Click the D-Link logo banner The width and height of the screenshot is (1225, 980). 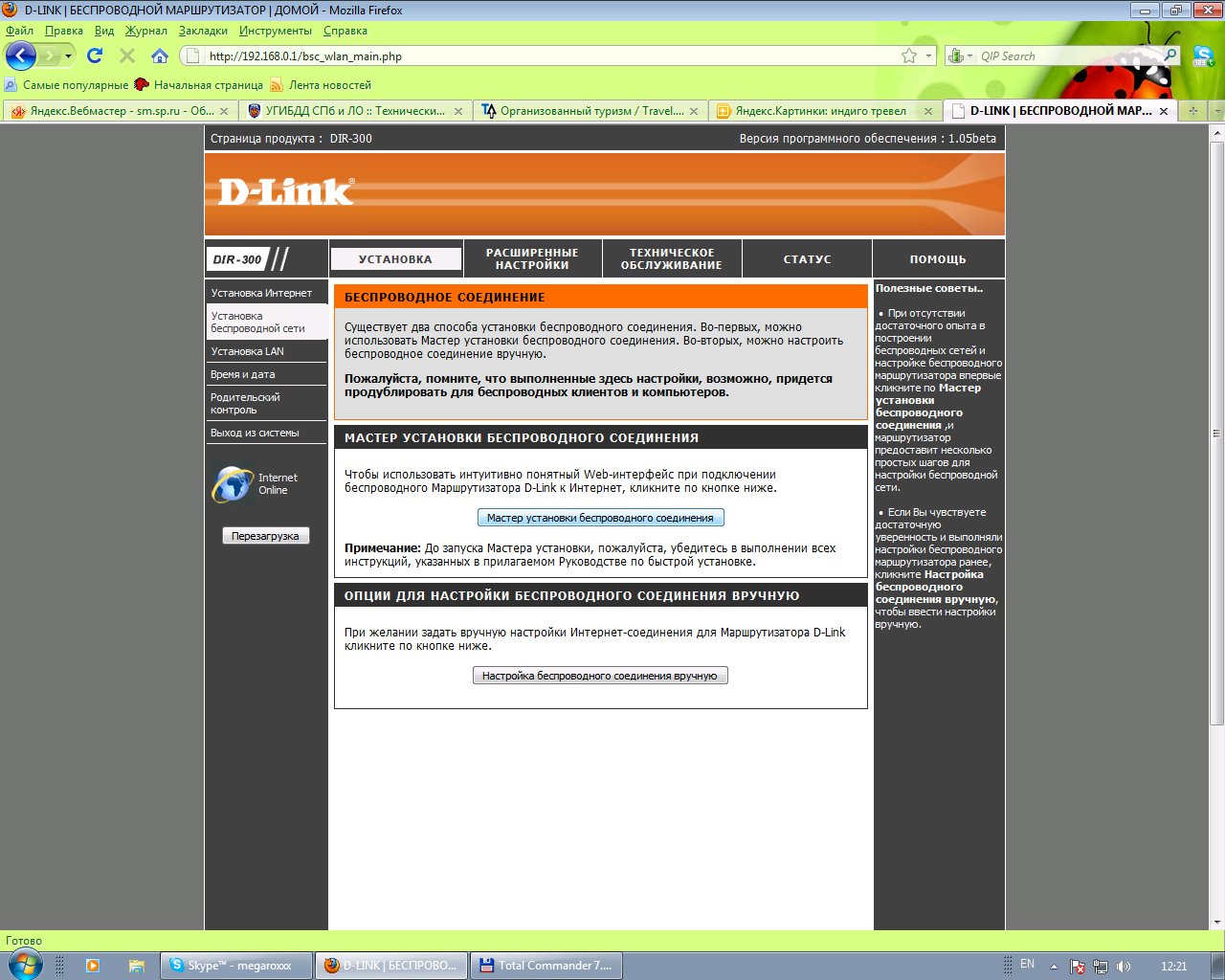point(286,191)
